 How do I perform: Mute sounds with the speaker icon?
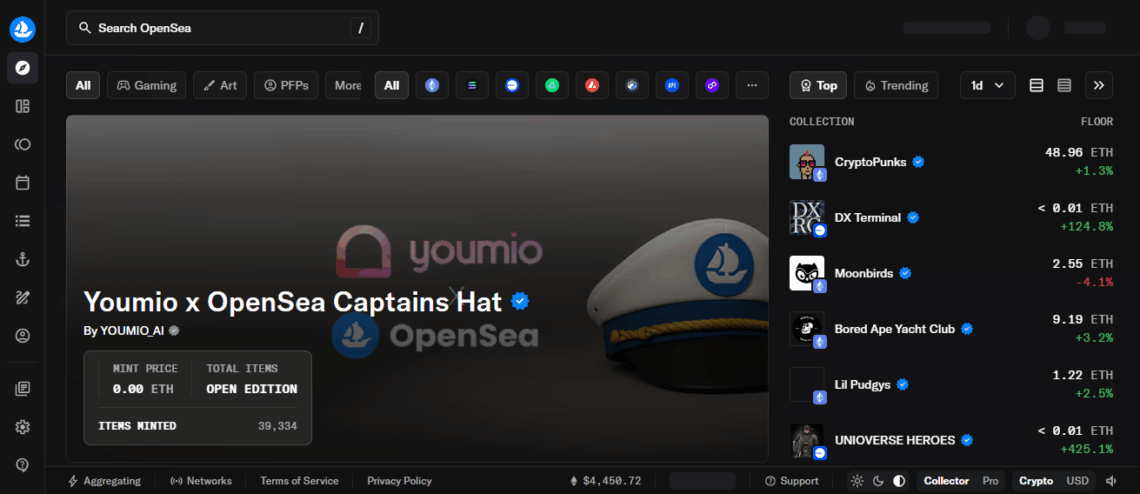click(1110, 481)
